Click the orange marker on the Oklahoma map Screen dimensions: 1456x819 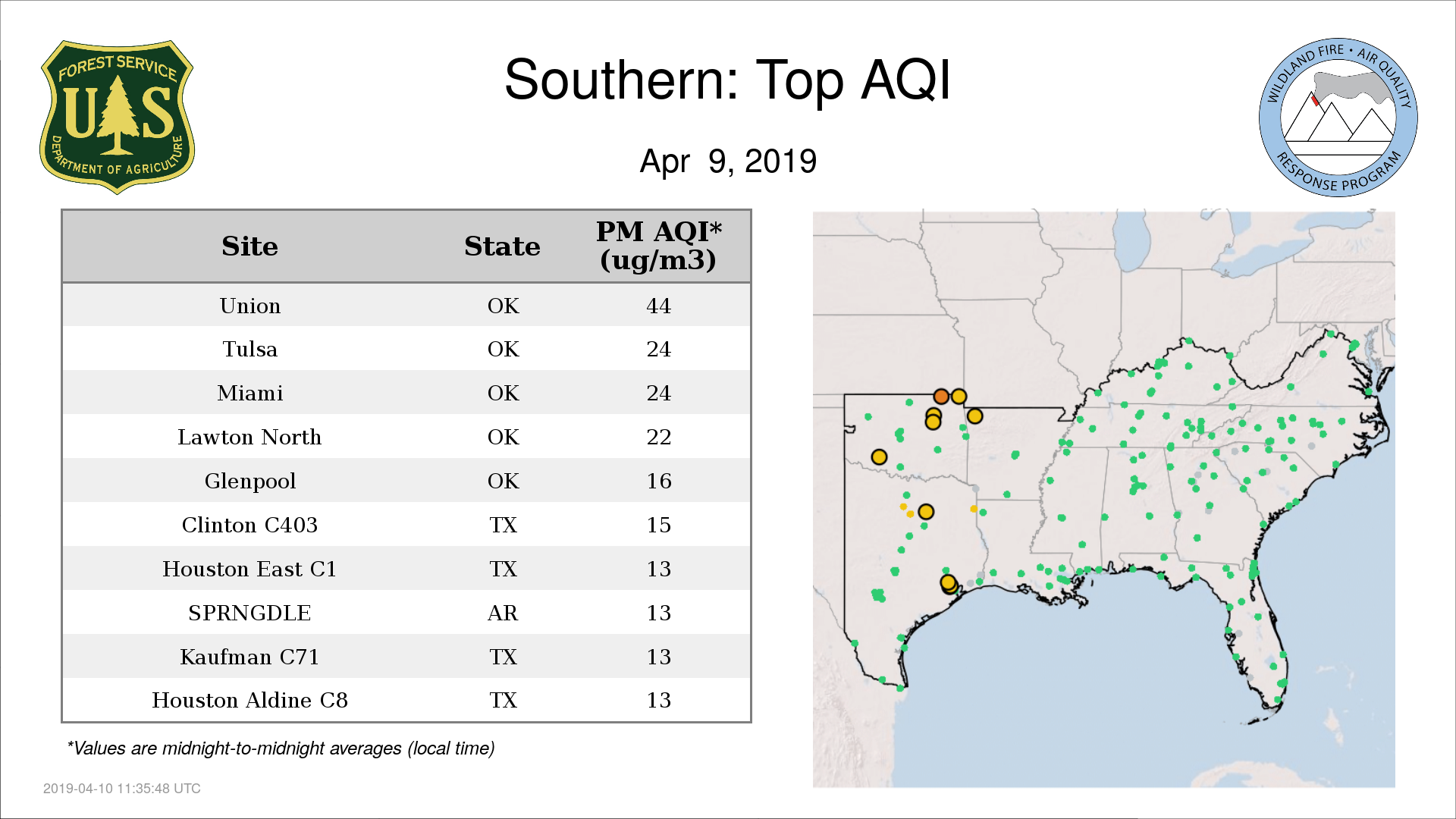(941, 396)
